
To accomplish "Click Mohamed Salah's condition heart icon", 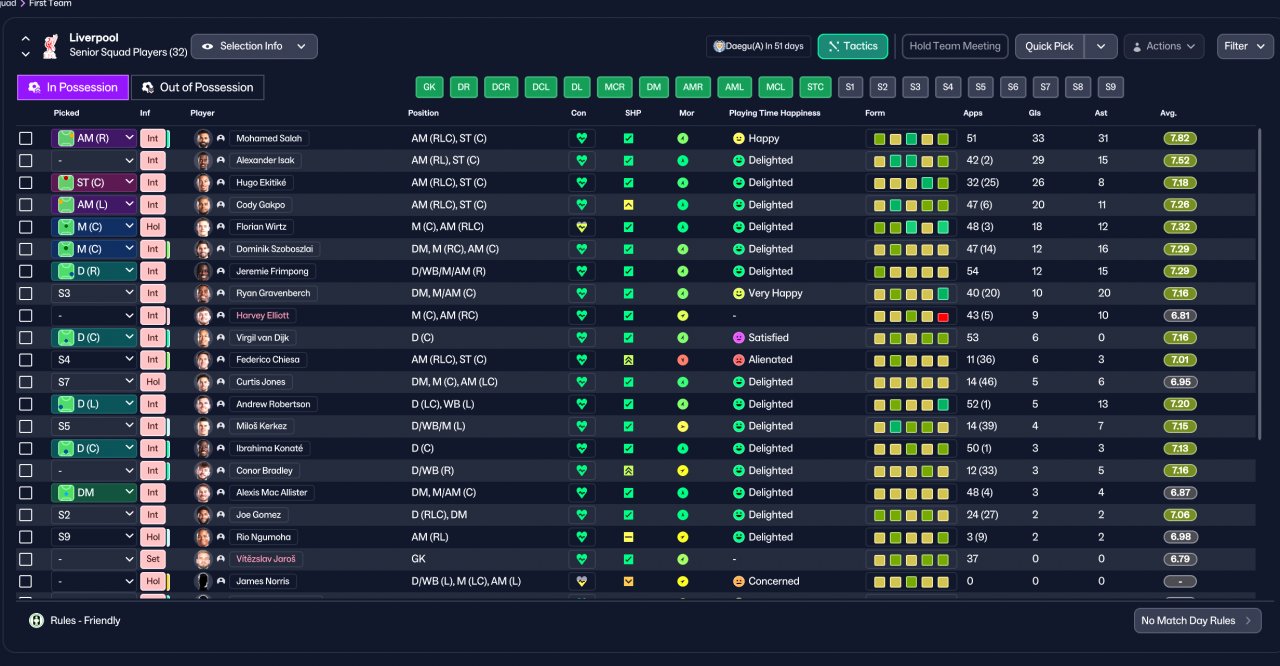I will [x=582, y=138].
